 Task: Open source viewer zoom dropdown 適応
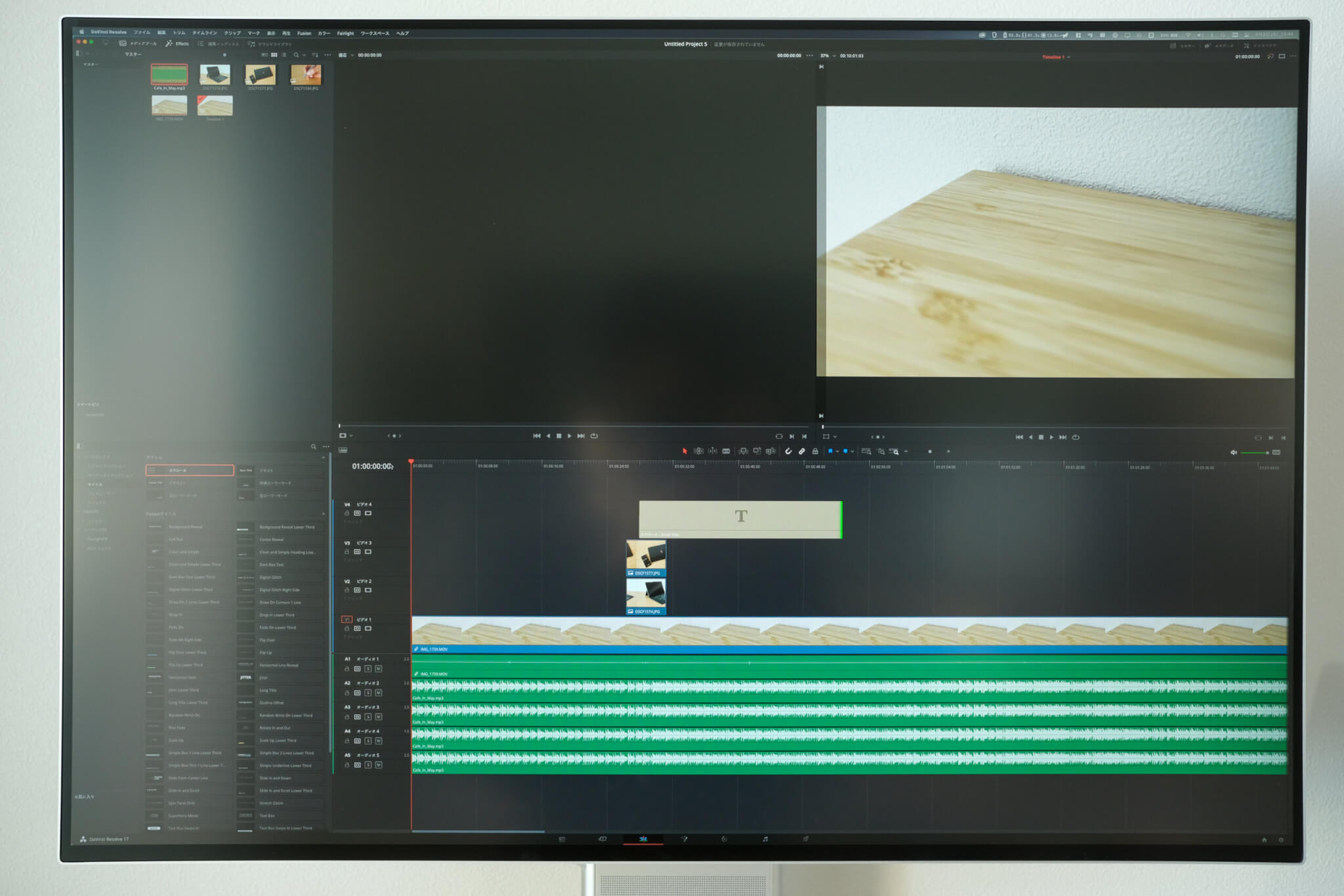pos(346,55)
